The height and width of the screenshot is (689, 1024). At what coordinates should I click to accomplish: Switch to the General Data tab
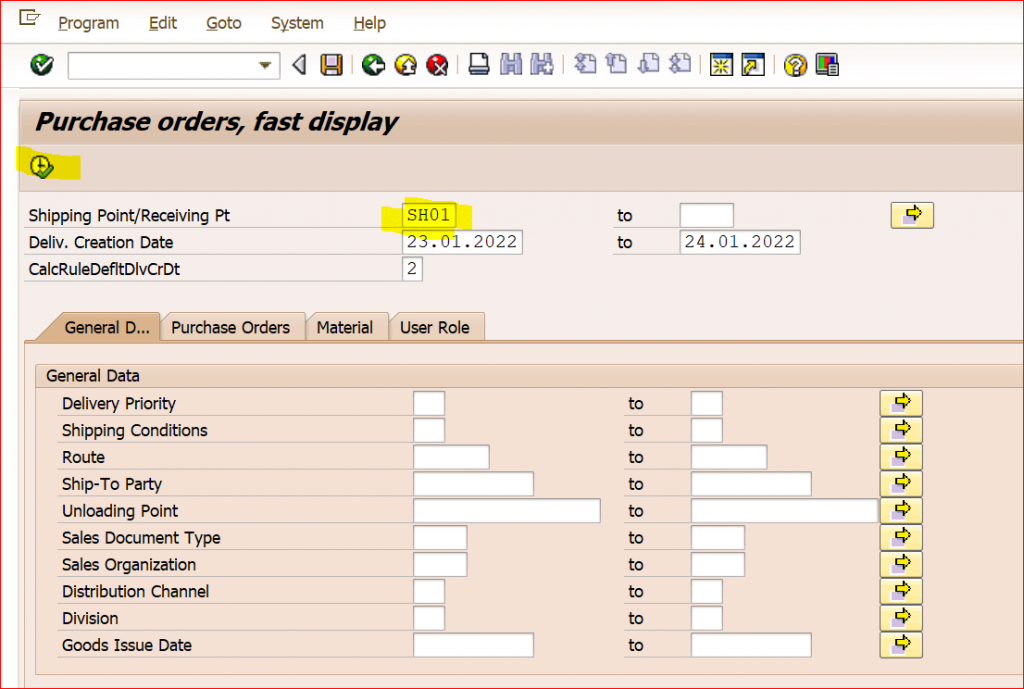(x=106, y=327)
